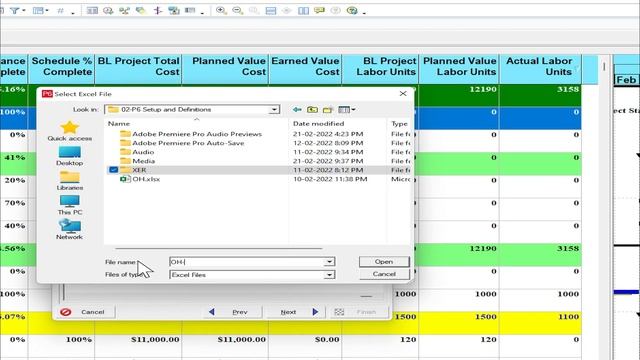The width and height of the screenshot is (640, 360).
Task: Click the Next button in the wizard
Action: tap(297, 312)
